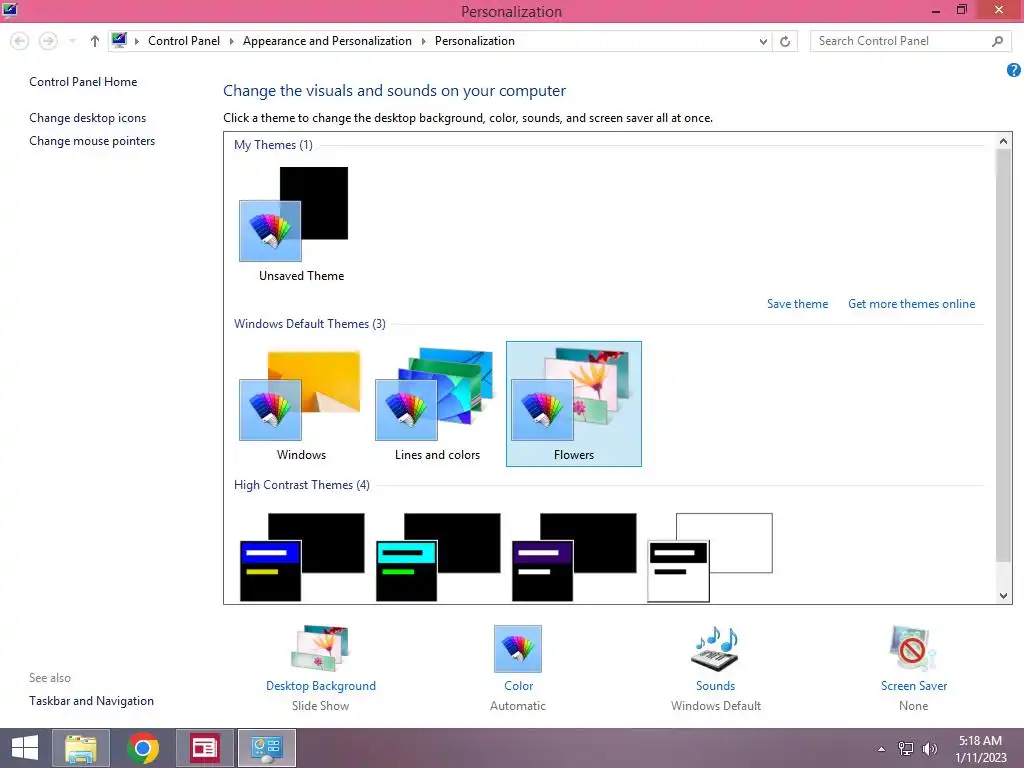Viewport: 1024px width, 768px height.
Task: Click the theme list scroll down arrow
Action: coord(1003,595)
